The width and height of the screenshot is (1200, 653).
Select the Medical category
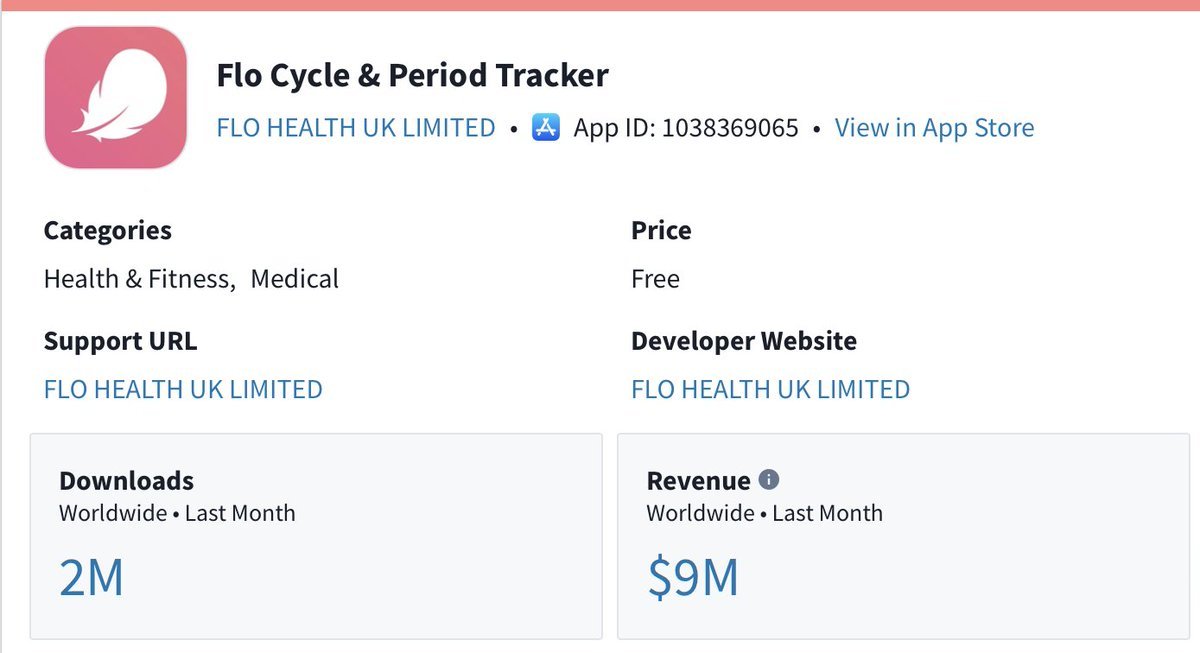(295, 278)
